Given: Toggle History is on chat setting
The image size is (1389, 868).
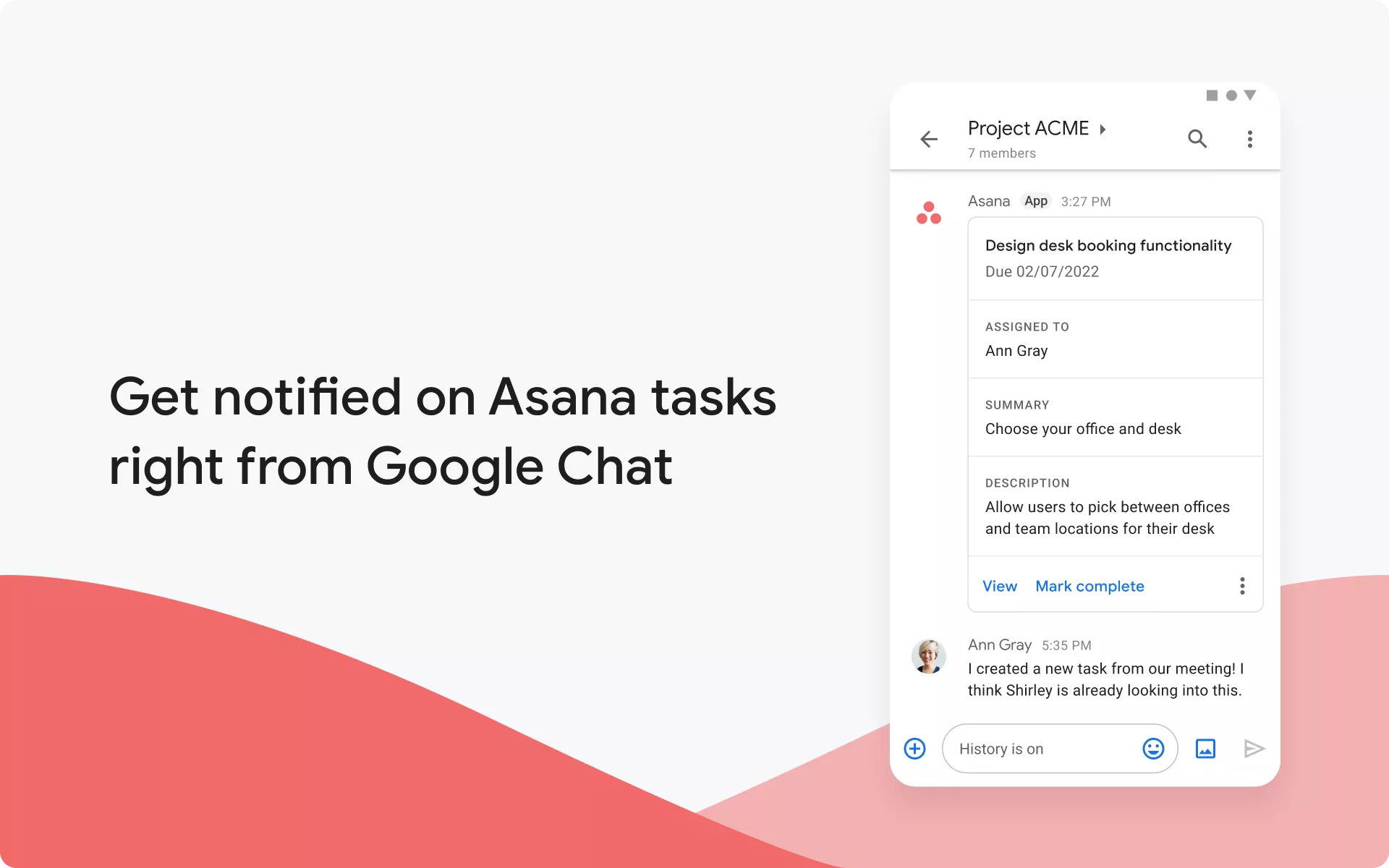Looking at the screenshot, I should pos(1001,748).
